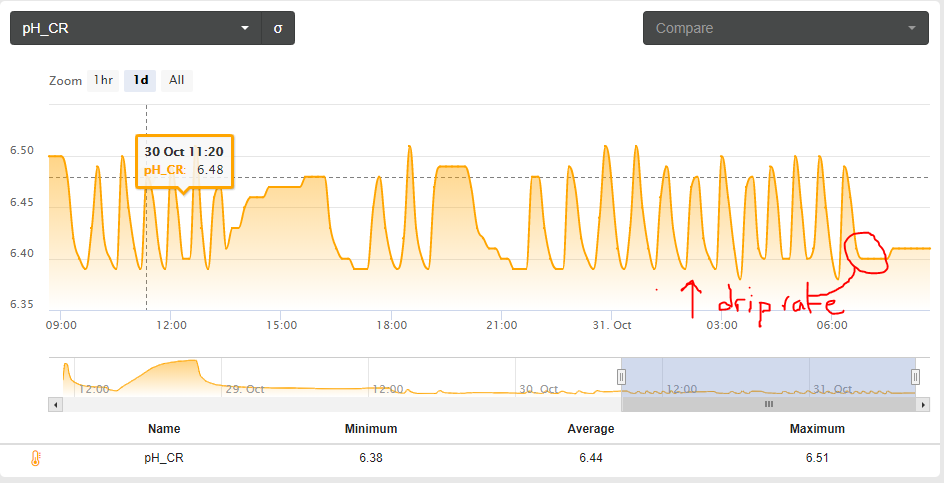Click the 03:00 x-axis label
The width and height of the screenshot is (944, 483).
coord(722,325)
